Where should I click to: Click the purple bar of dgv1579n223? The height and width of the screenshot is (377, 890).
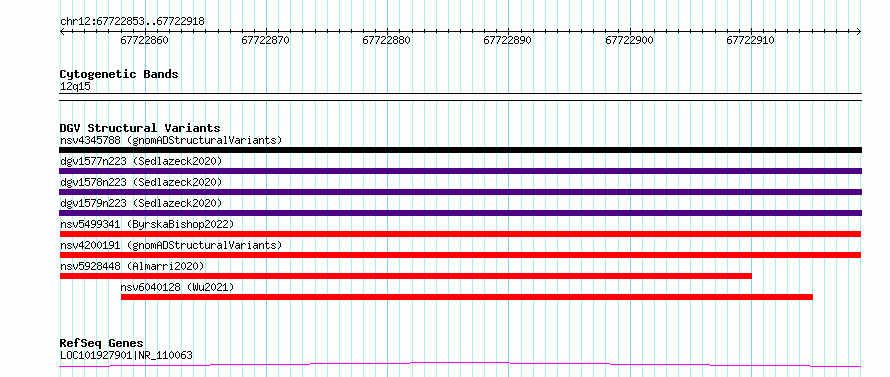[460, 213]
